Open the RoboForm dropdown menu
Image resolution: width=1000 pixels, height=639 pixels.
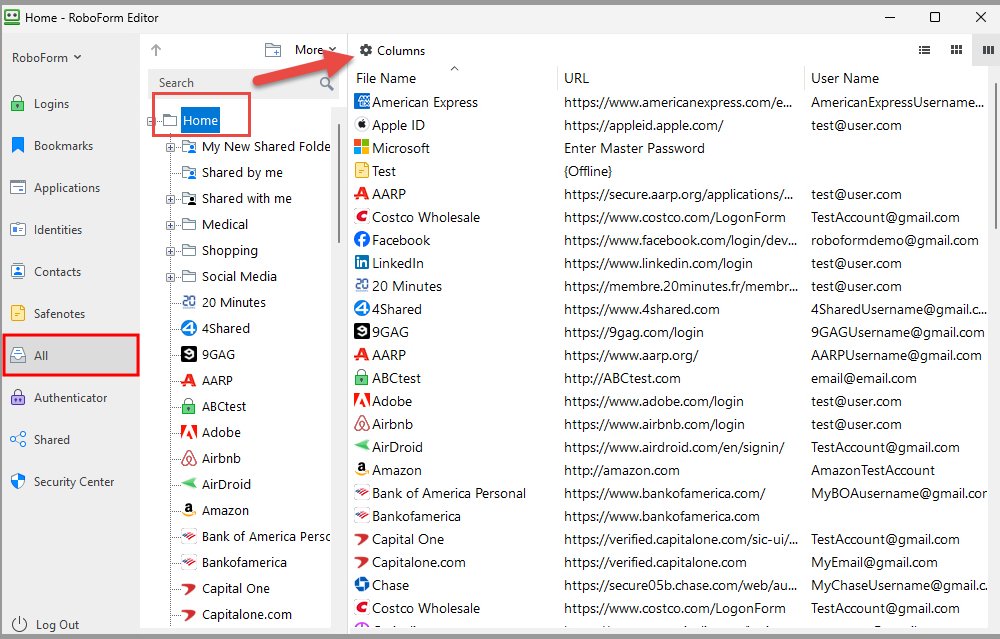(x=47, y=57)
